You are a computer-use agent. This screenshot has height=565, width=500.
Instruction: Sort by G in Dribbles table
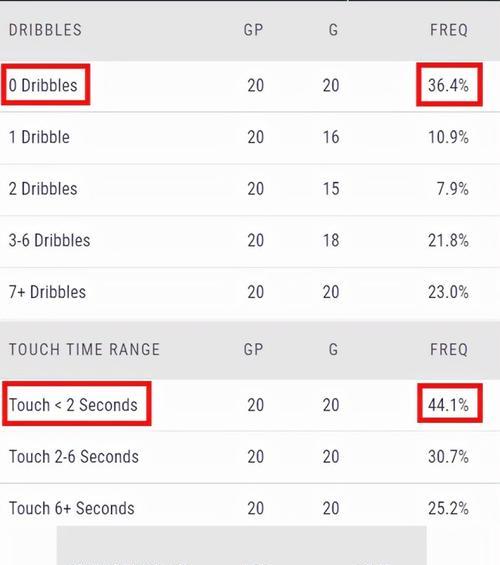coord(333,30)
